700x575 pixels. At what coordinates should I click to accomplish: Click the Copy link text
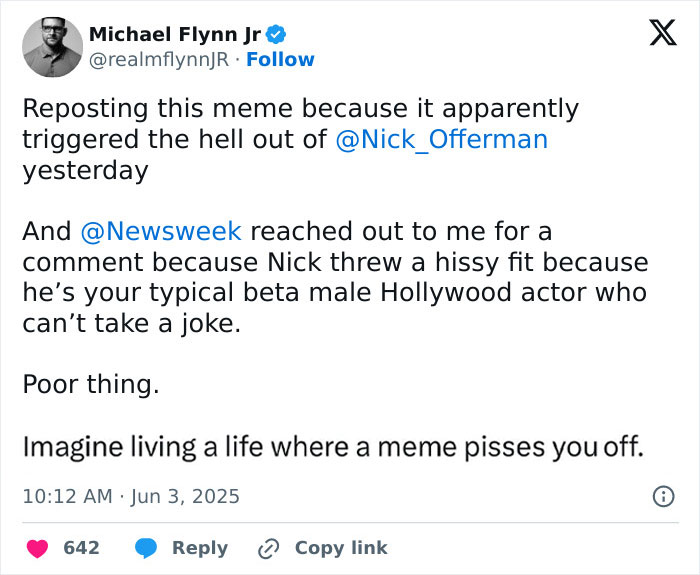(x=340, y=548)
